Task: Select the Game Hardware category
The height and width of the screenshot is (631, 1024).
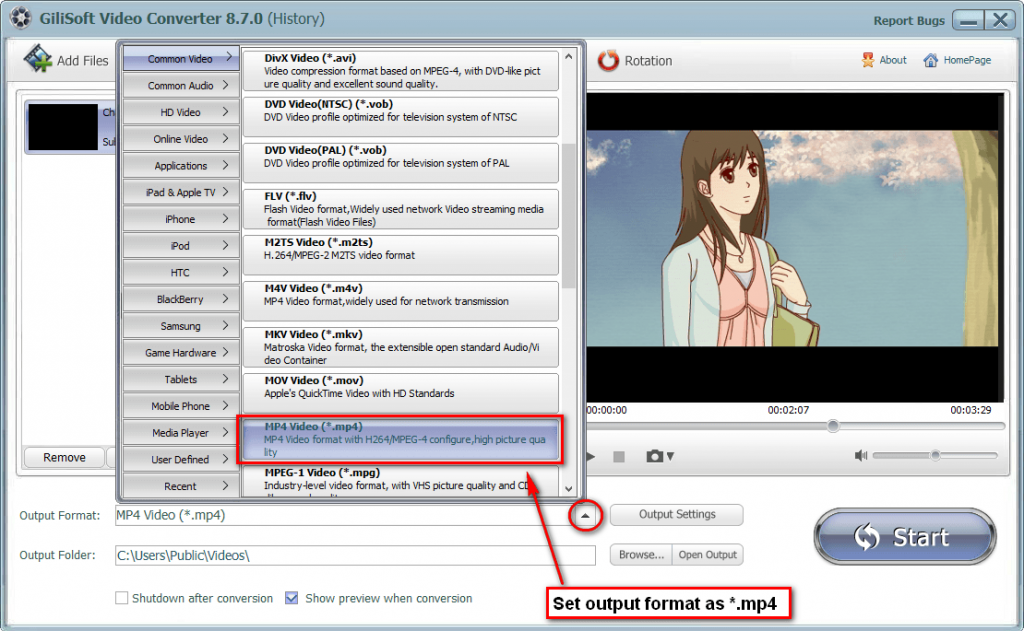Action: (x=180, y=353)
